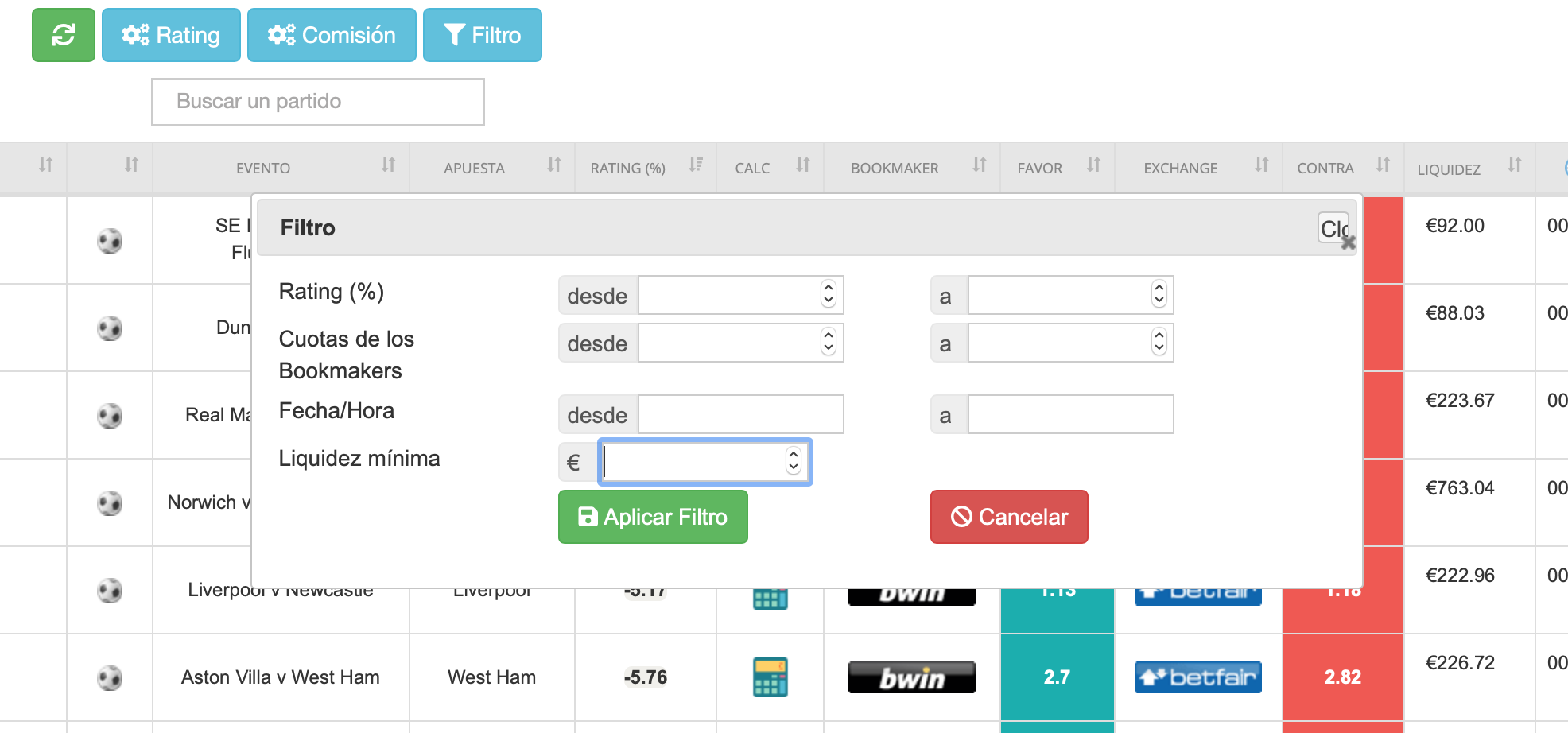
Task: Open the Rating settings button
Action: tap(171, 35)
